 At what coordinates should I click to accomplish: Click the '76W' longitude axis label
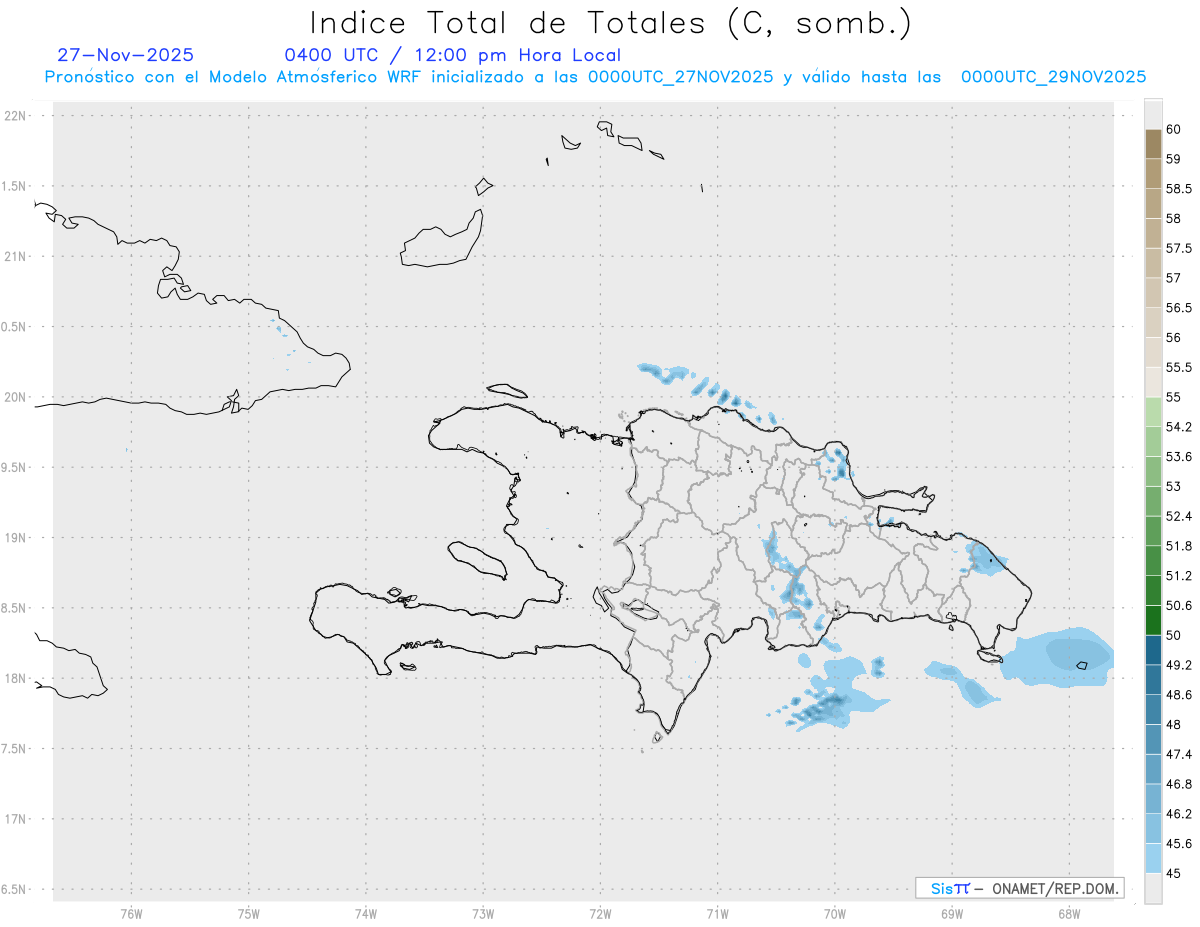(x=131, y=913)
